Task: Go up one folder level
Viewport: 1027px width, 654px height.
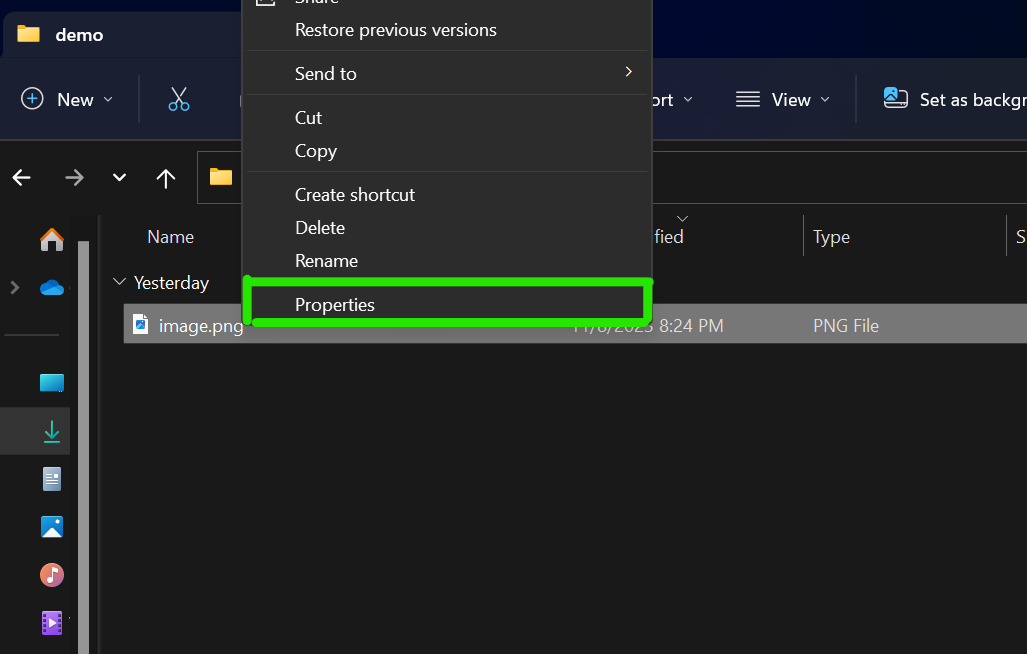Action: click(166, 178)
